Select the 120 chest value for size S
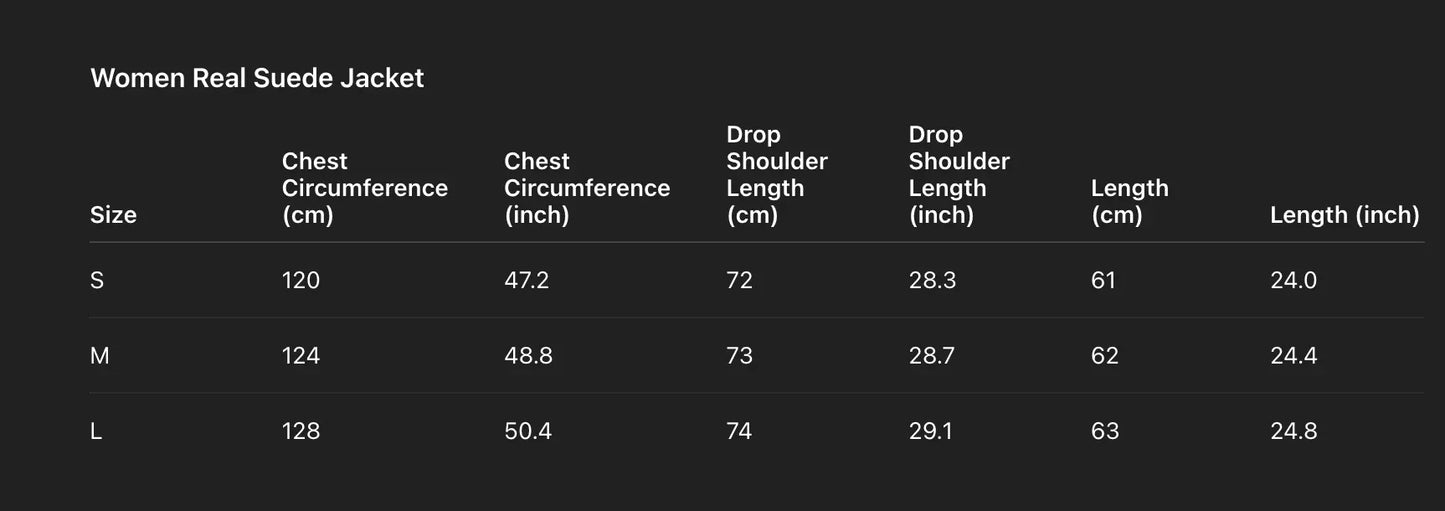 301,280
